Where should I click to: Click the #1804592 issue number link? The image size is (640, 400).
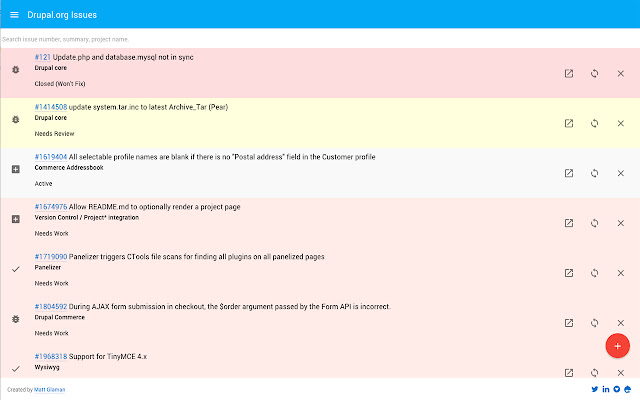point(51,307)
